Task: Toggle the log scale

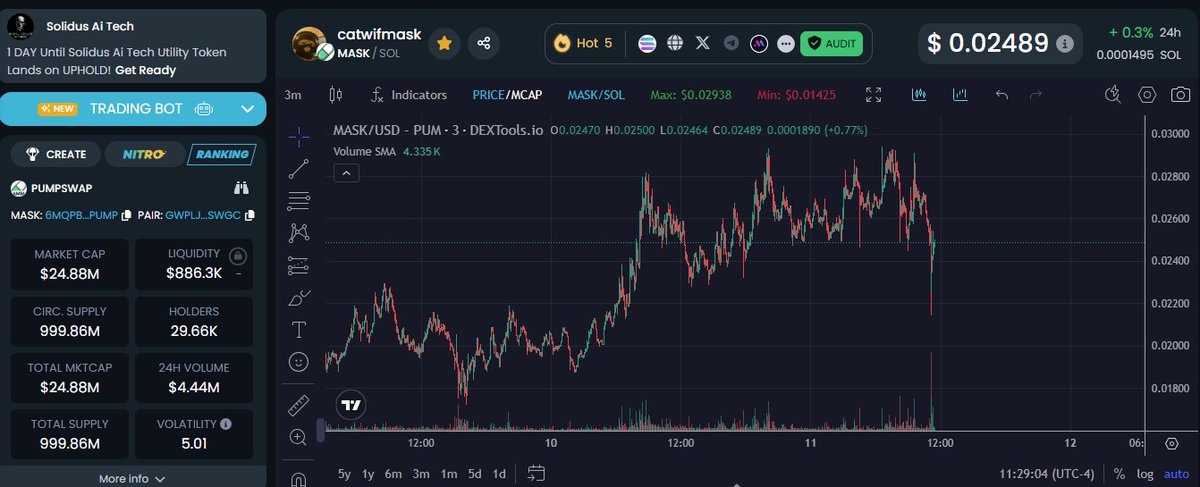Action: point(1145,474)
